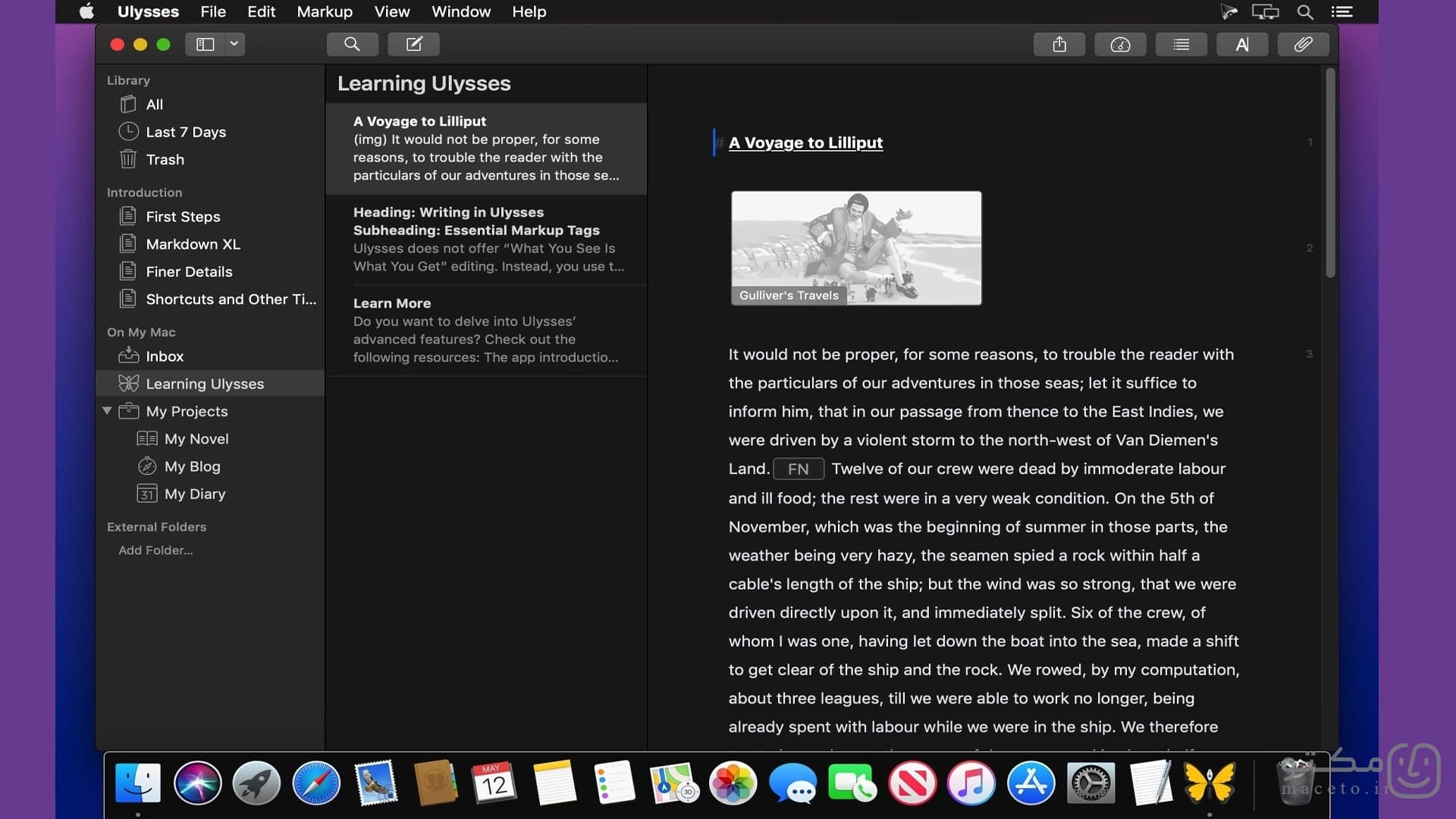Open Ulysses butterfly icon in Dock
The image size is (1456, 819).
tap(1210, 783)
